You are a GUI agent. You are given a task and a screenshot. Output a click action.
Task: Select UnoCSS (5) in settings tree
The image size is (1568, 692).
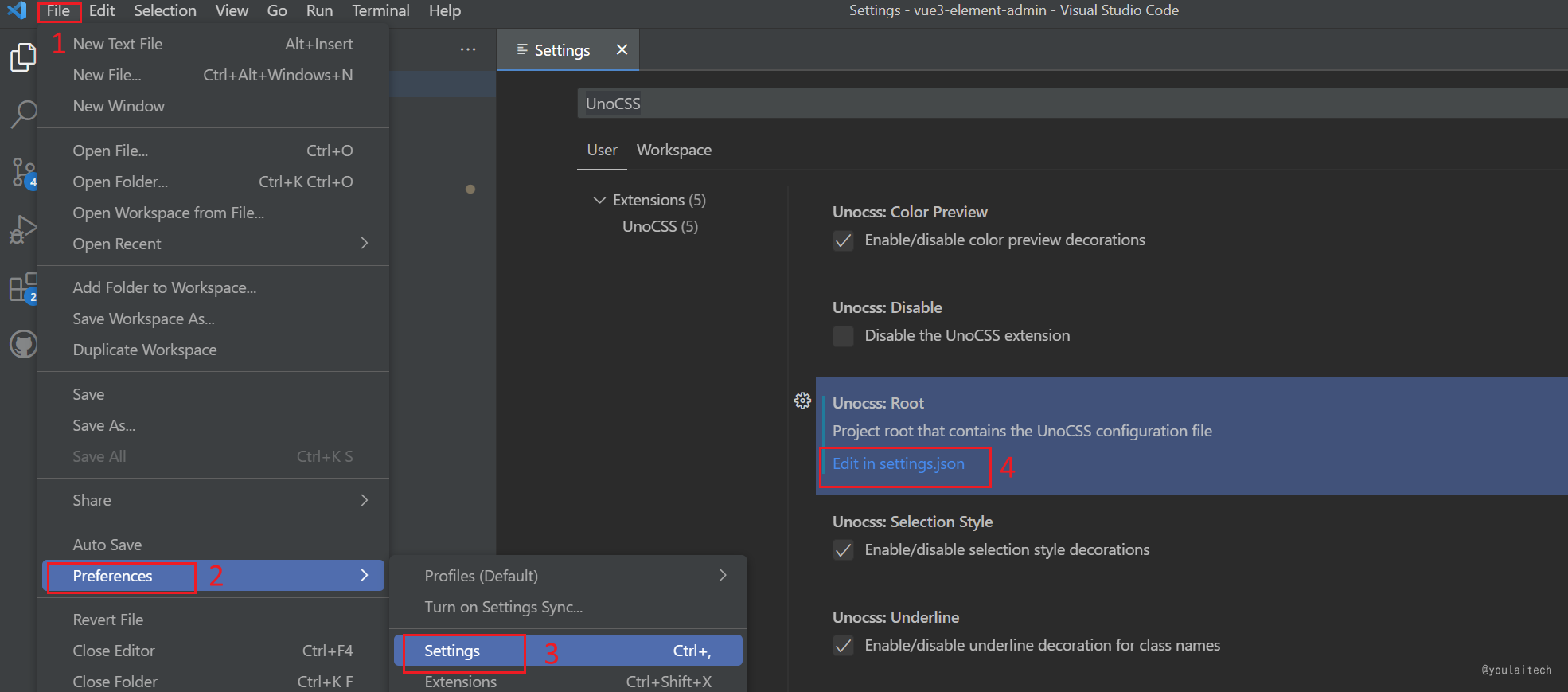[660, 226]
